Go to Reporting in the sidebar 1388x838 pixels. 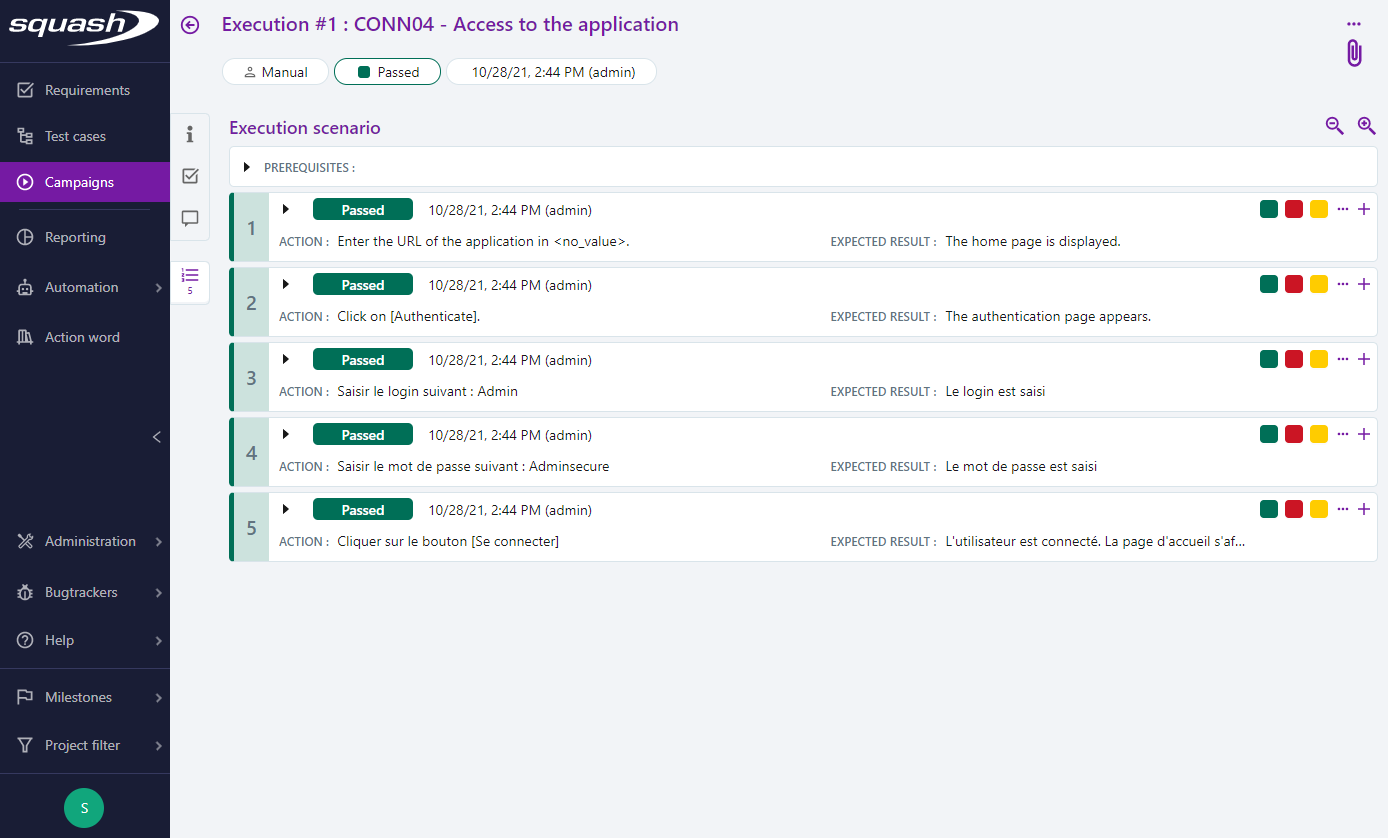75,237
